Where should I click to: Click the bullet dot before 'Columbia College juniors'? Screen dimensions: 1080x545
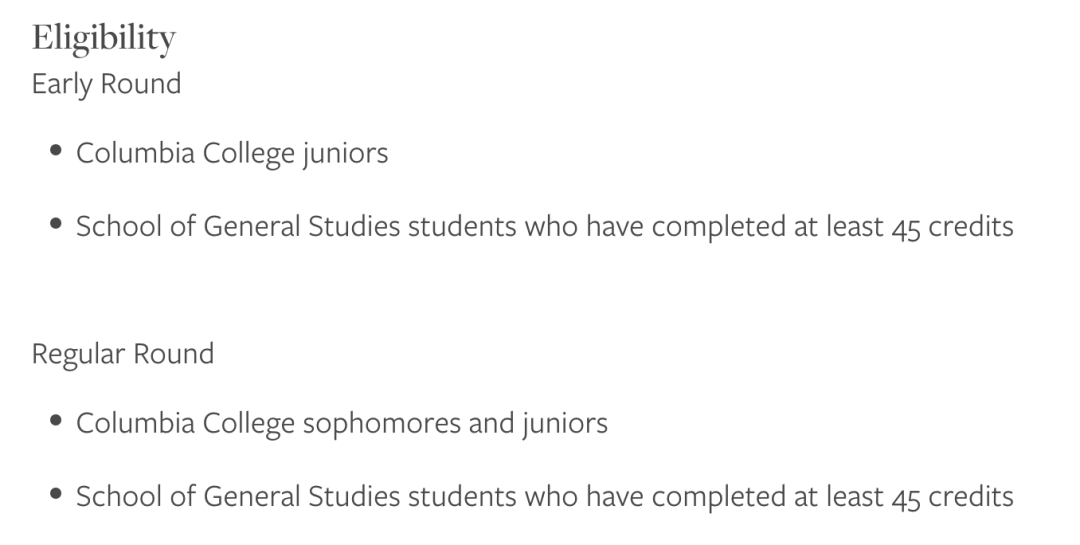point(56,150)
